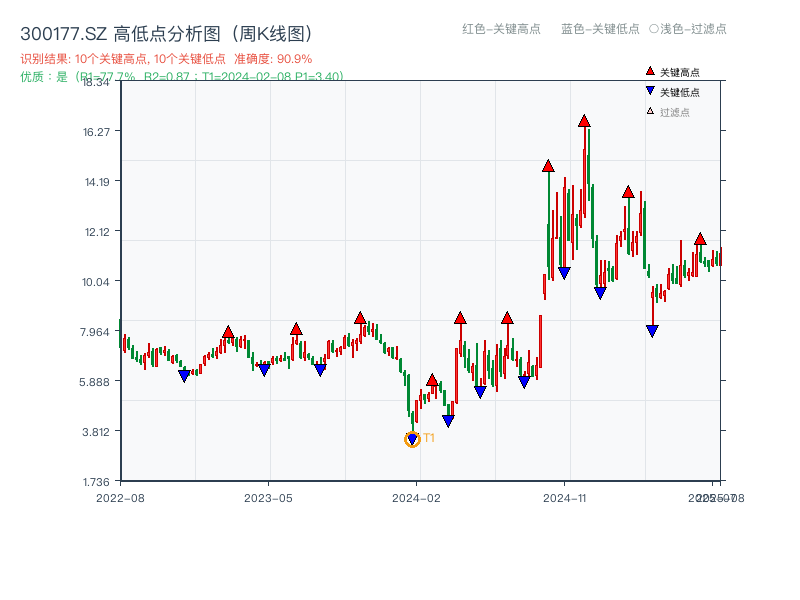
Task: Click the 浅色-过滤点 header legend text
Action: (x=693, y=29)
